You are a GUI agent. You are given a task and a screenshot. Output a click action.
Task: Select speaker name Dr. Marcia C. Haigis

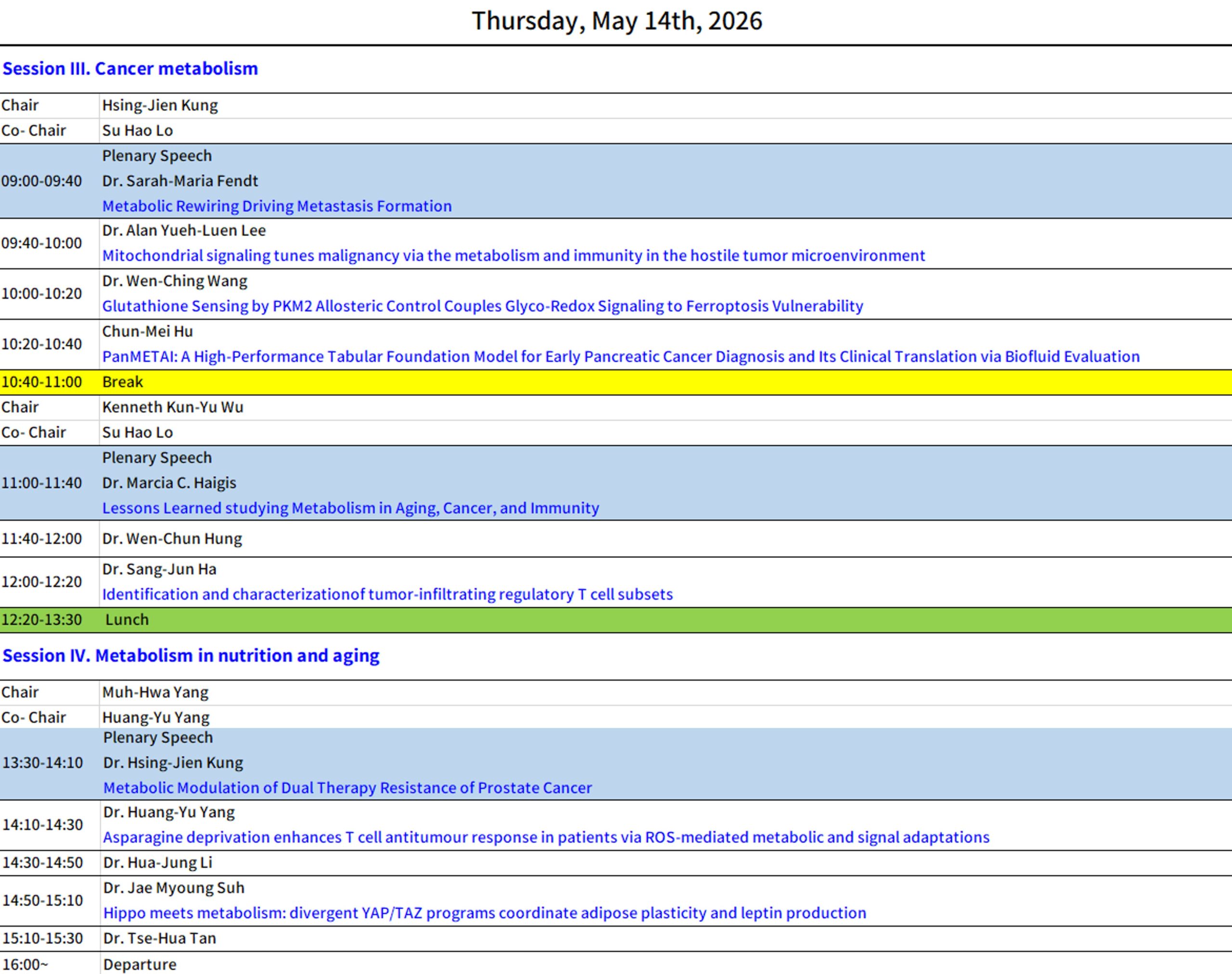coord(169,483)
